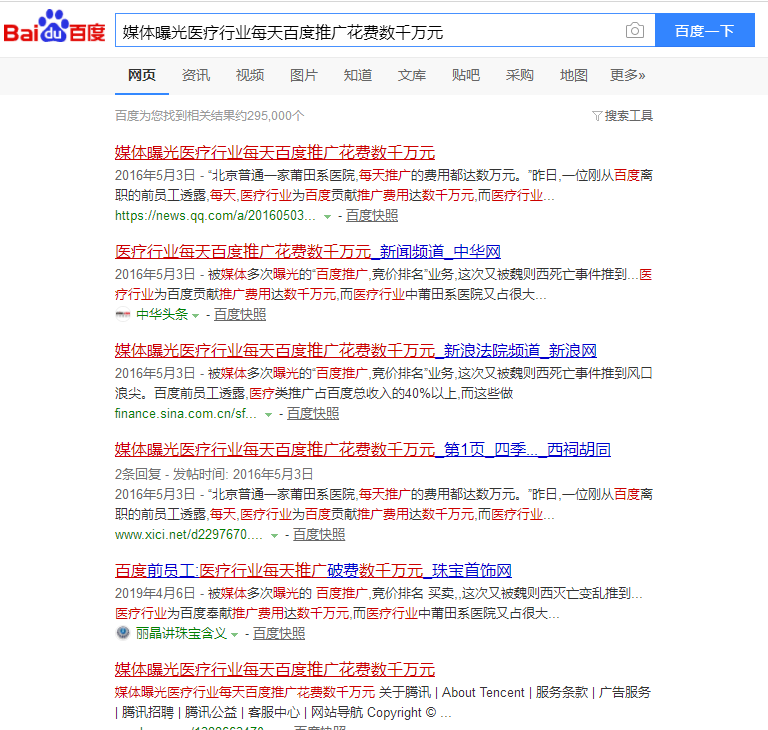Image resolution: width=768 pixels, height=730 pixels.
Task: Click the search tools filter icon
Action: (597, 116)
